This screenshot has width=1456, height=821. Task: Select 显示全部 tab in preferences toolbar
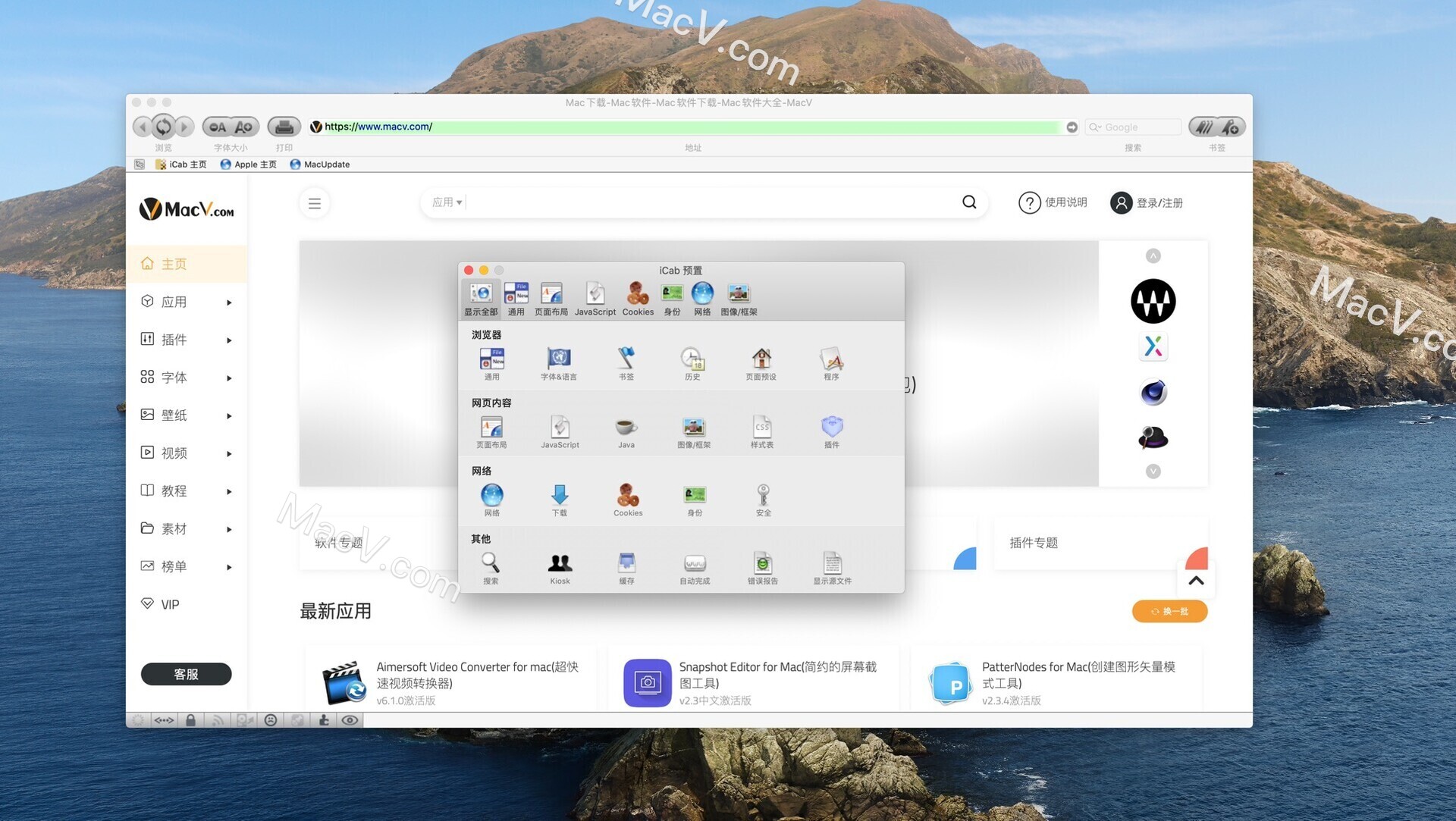(x=481, y=299)
